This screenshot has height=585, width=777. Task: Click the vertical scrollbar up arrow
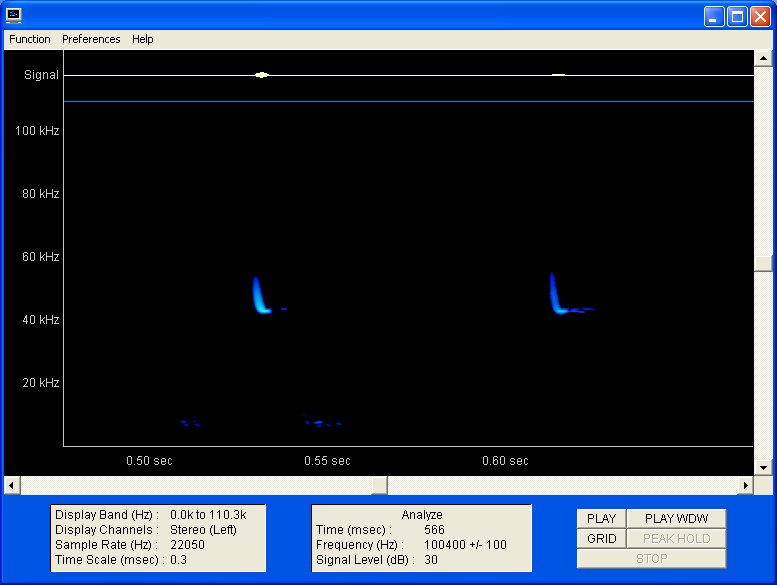click(764, 58)
